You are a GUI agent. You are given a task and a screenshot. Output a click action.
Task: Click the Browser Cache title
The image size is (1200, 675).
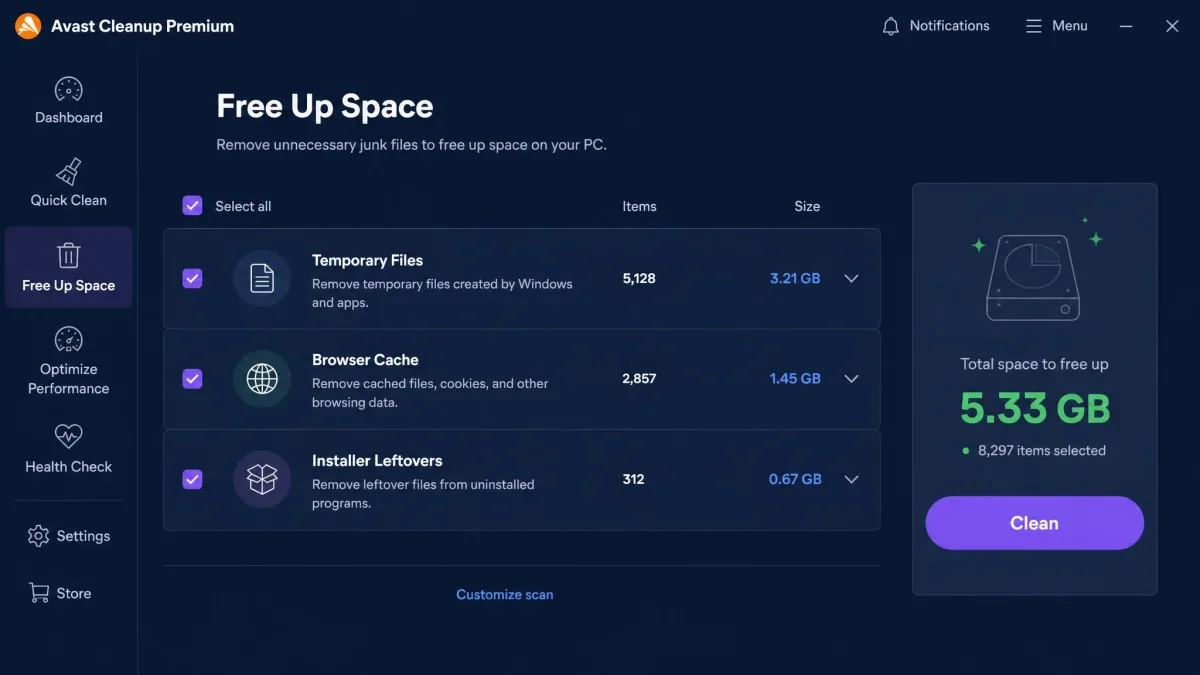[x=365, y=360]
